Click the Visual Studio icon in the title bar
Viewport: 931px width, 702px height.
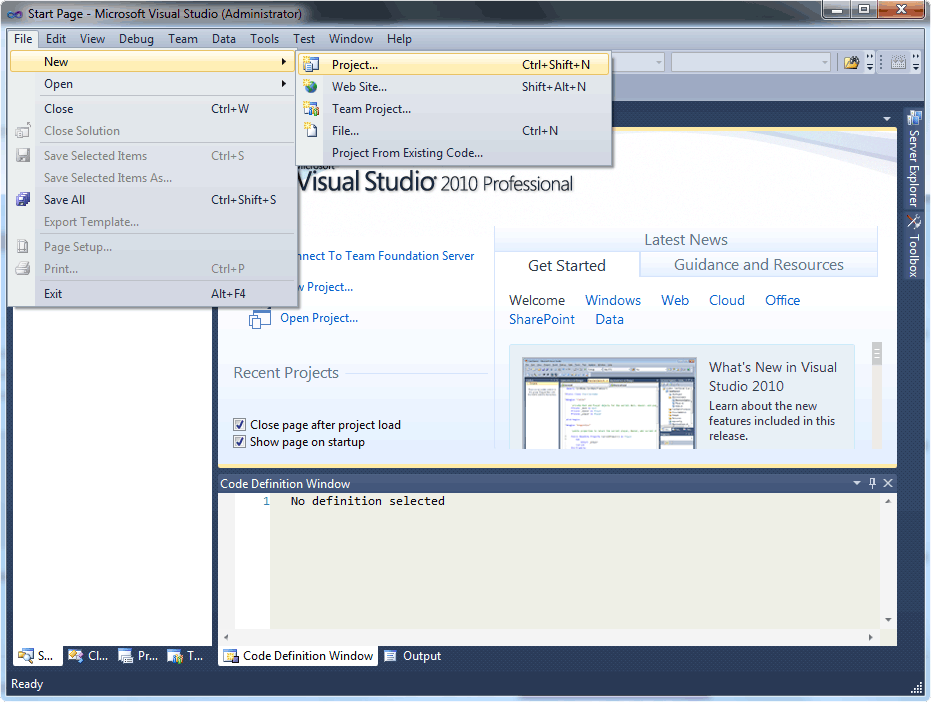pos(15,14)
